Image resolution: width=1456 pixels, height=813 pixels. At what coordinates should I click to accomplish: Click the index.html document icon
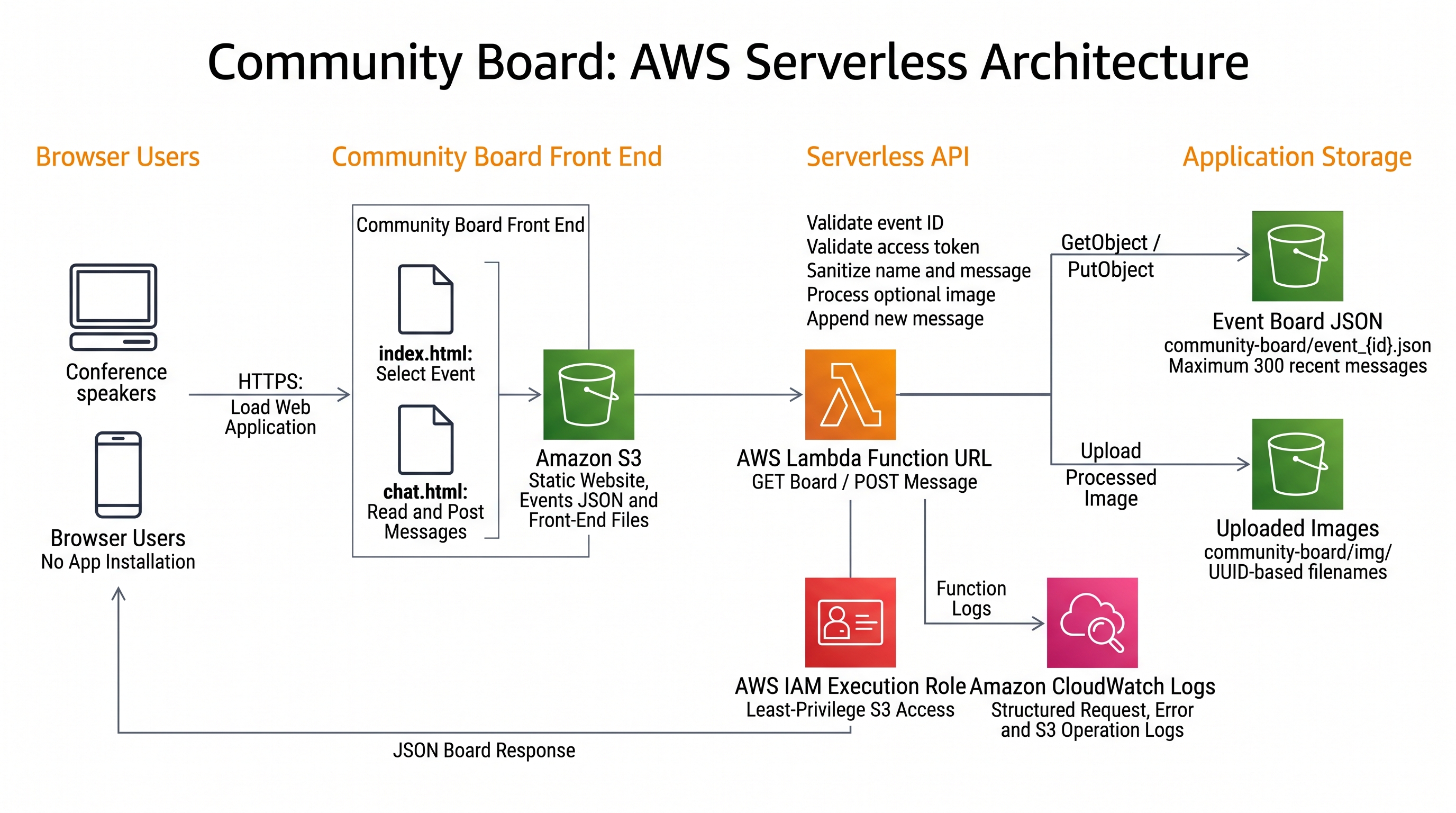(x=425, y=299)
